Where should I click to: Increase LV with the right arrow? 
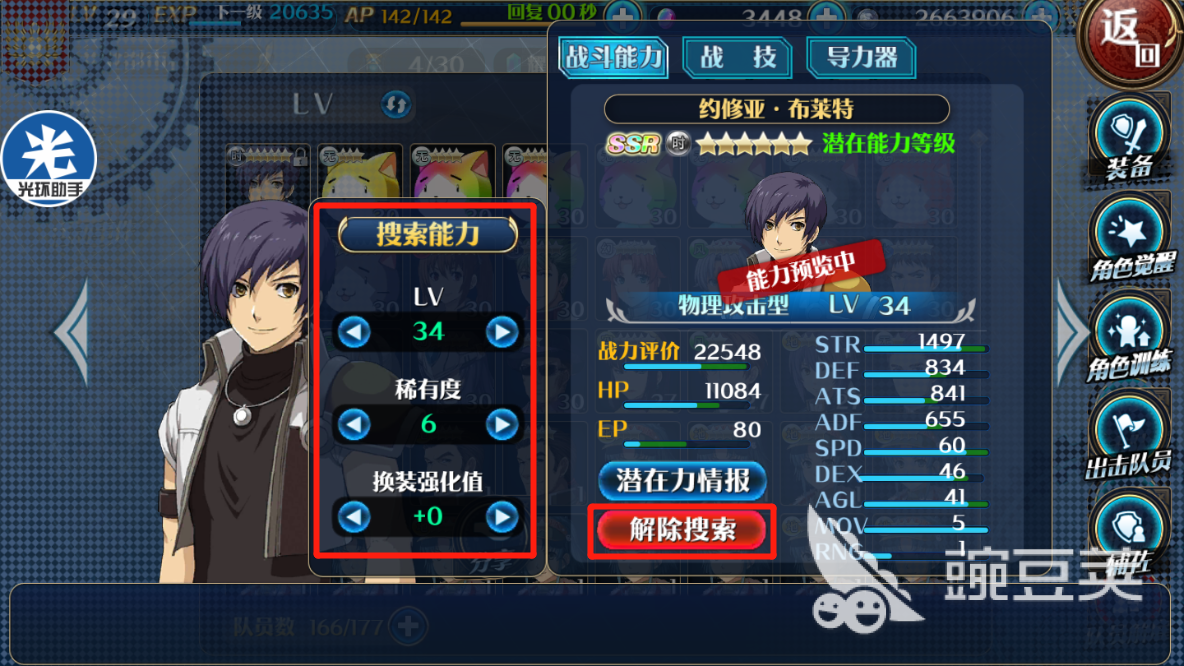click(502, 331)
